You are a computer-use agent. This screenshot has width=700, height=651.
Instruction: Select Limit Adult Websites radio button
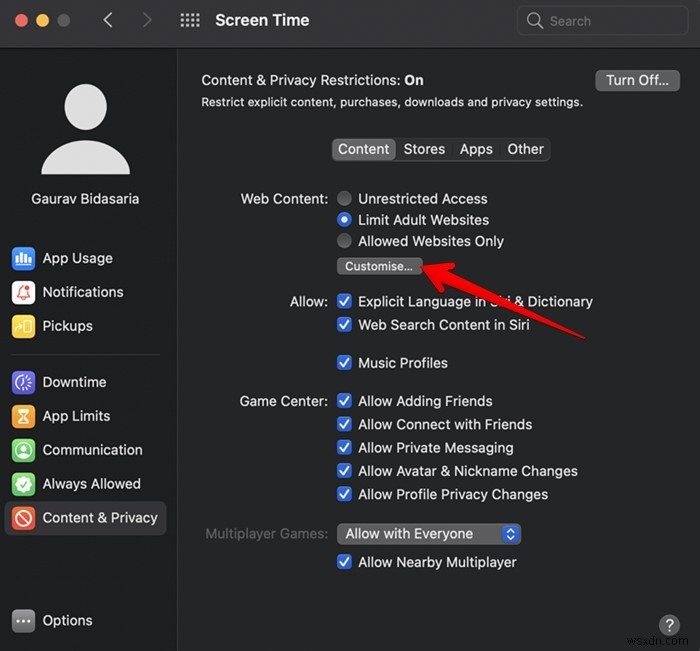click(x=344, y=220)
